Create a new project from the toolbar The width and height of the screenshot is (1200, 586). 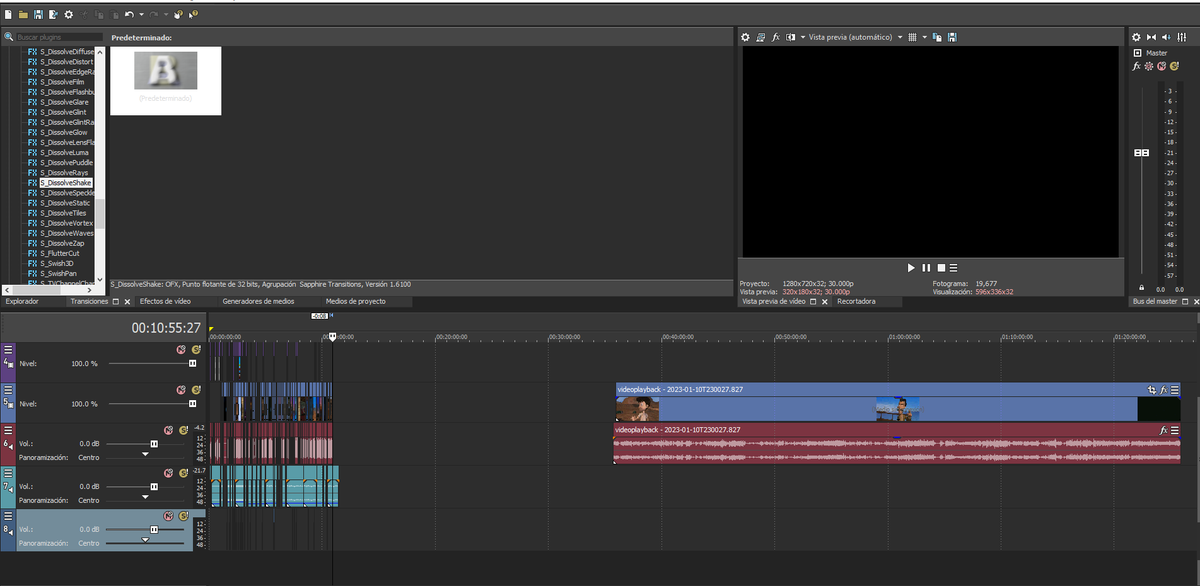pos(8,15)
